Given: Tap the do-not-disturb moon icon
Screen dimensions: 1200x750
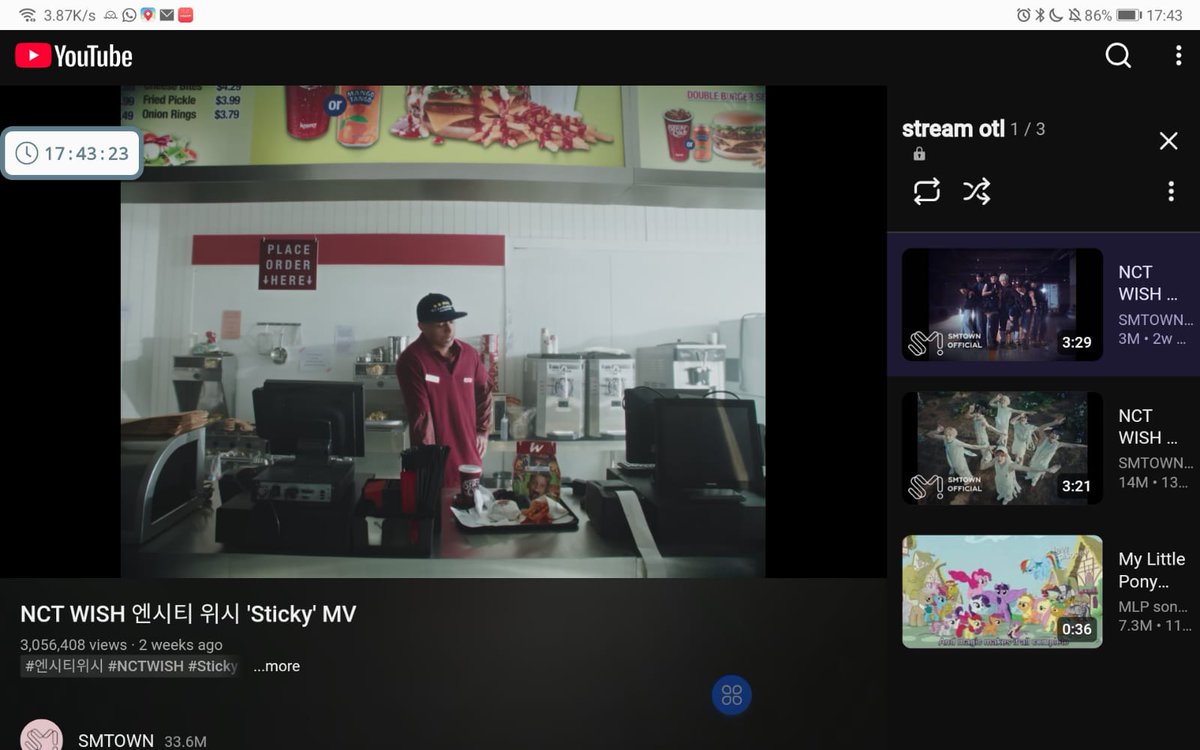Looking at the screenshot, I should coord(1056,15).
